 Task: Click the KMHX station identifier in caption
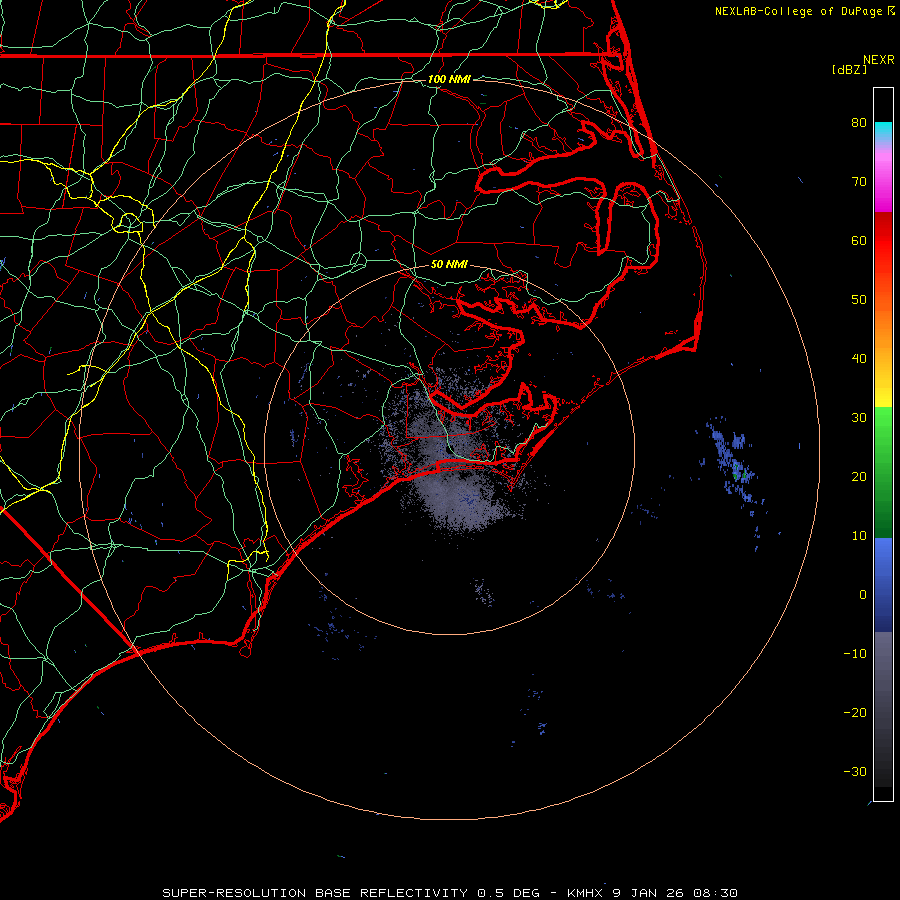coord(585,893)
